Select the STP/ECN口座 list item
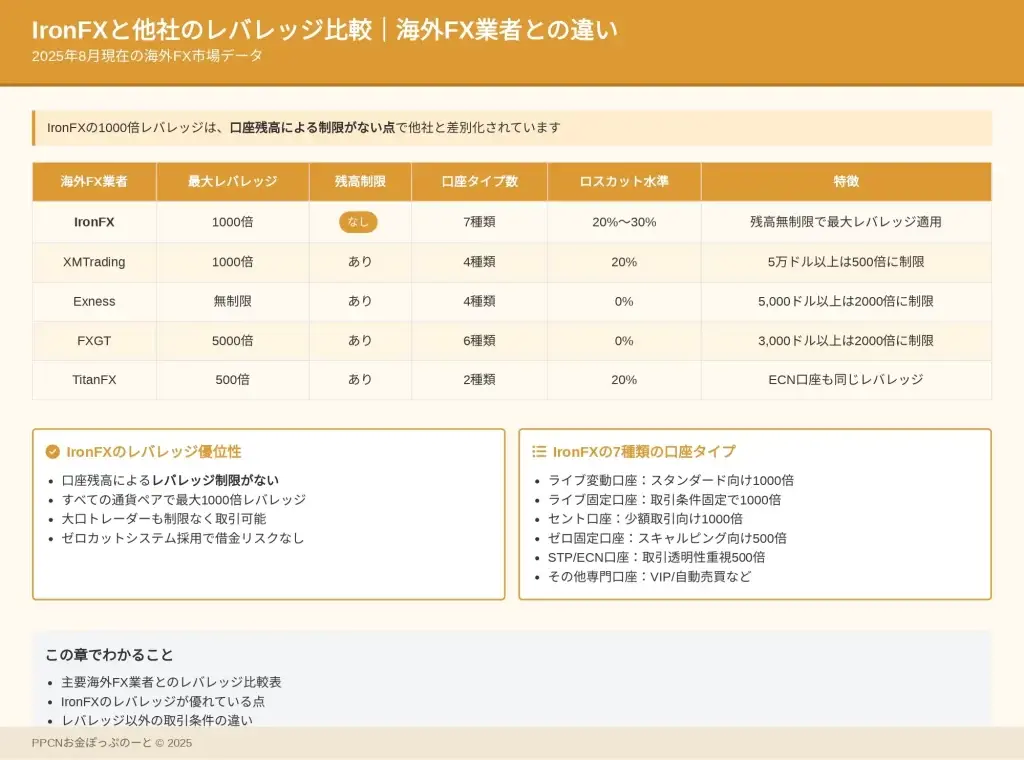Image resolution: width=1024 pixels, height=760 pixels. click(x=656, y=557)
